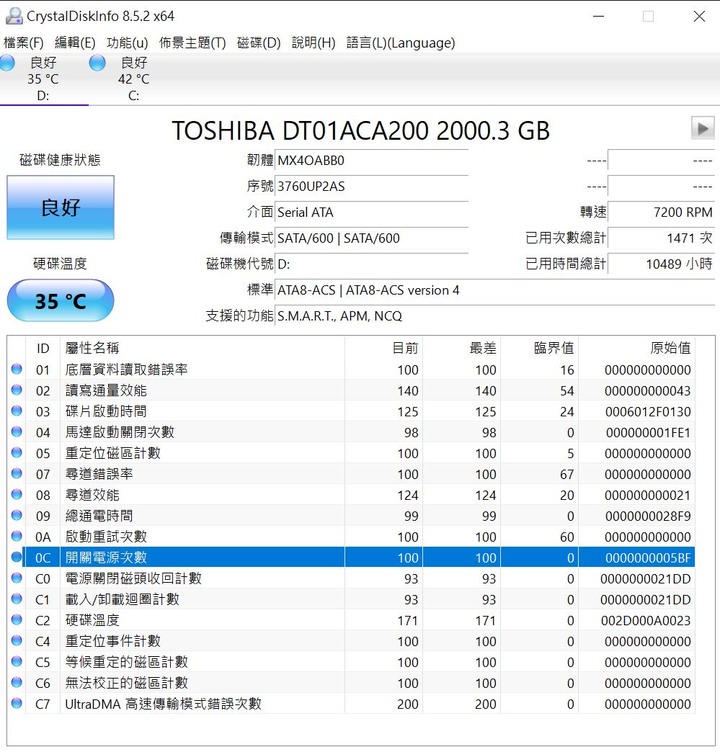Click status orb for attribute 0A row
The height and width of the screenshot is (752, 720).
[x=17, y=536]
